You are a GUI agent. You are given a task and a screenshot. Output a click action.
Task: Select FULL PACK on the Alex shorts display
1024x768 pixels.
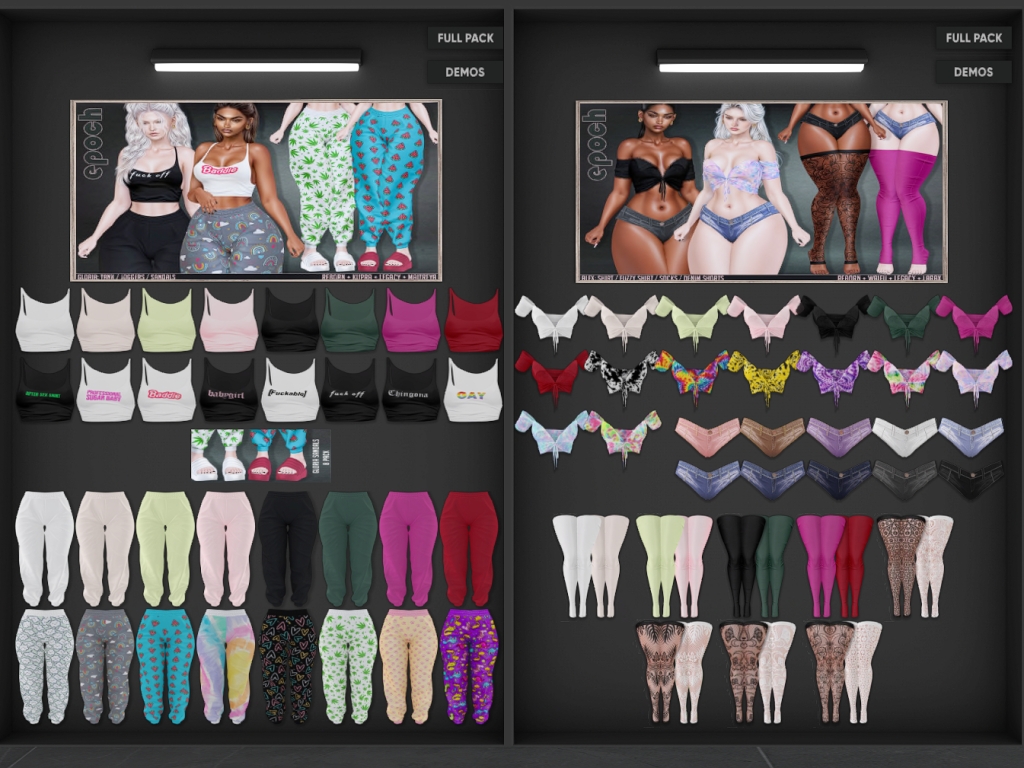973,38
